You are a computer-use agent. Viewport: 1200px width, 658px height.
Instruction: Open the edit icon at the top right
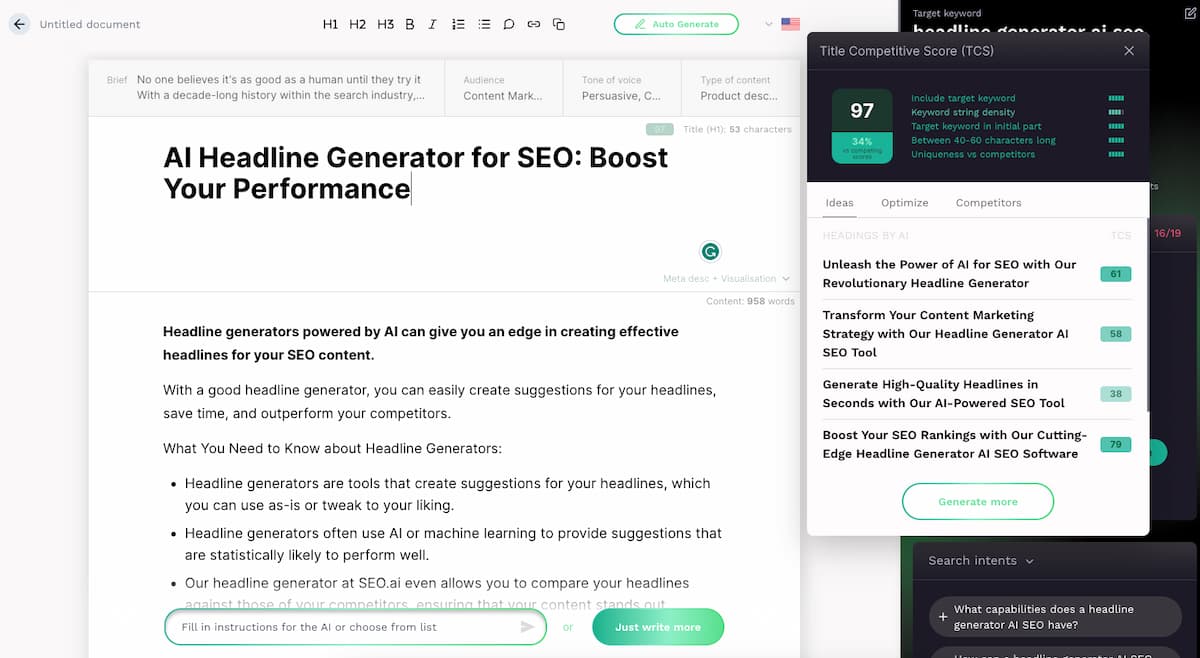point(1189,13)
